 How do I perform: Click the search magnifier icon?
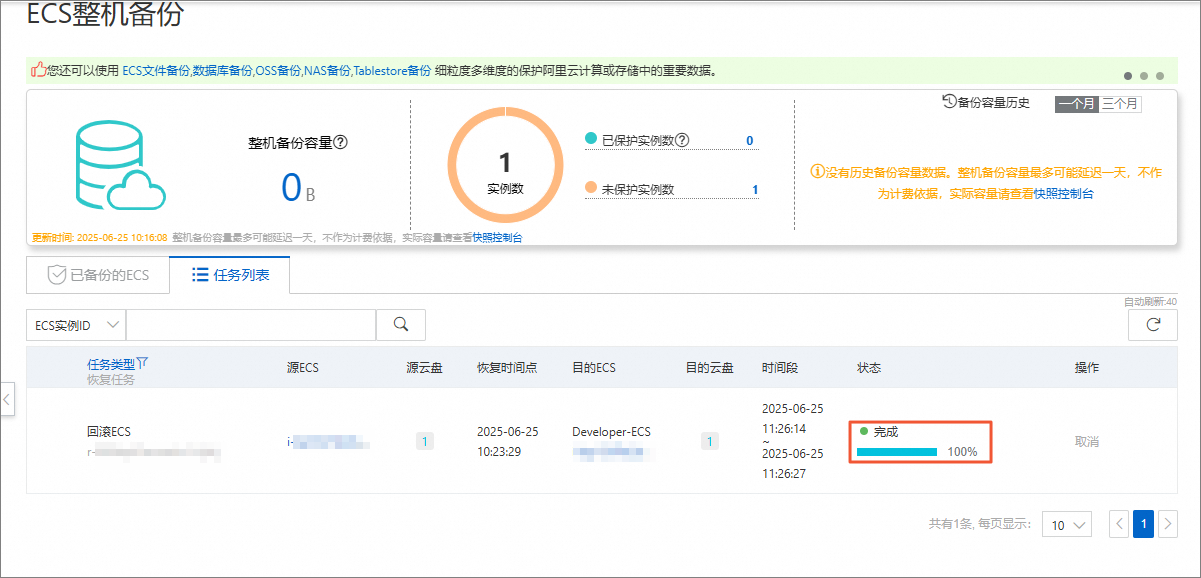401,324
